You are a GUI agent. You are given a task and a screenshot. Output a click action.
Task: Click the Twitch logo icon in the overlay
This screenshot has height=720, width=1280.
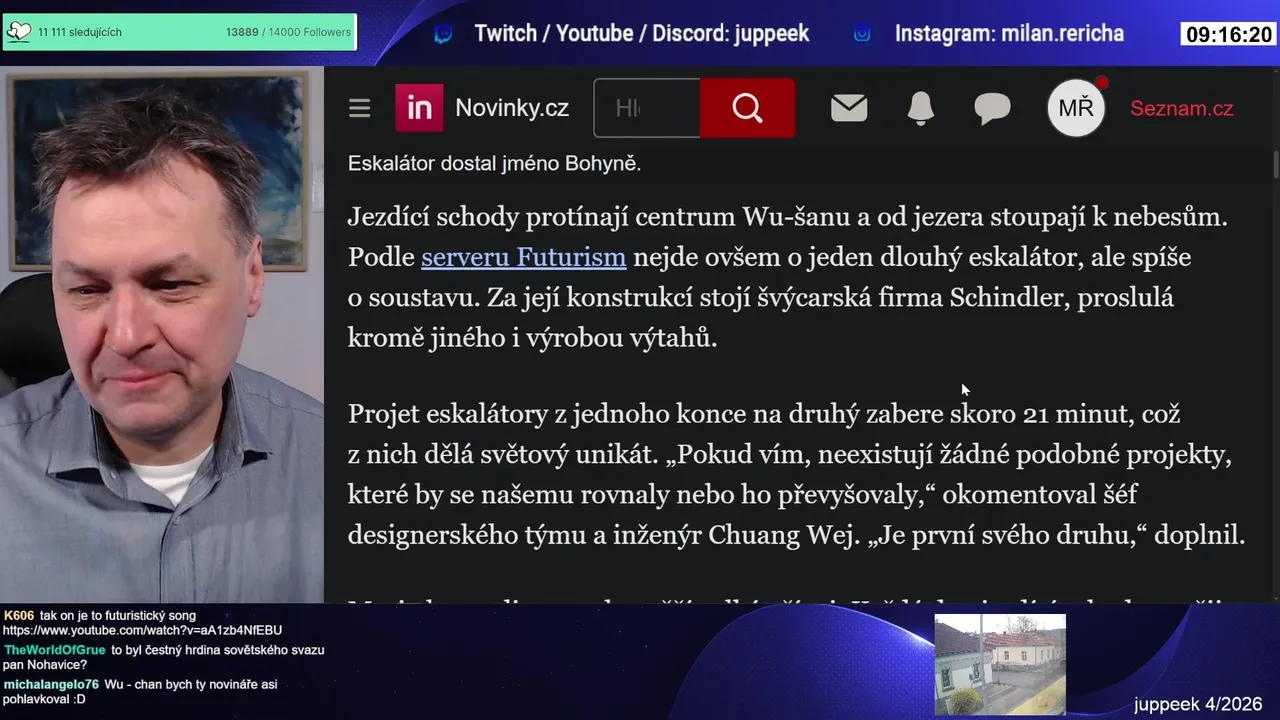[x=443, y=34]
